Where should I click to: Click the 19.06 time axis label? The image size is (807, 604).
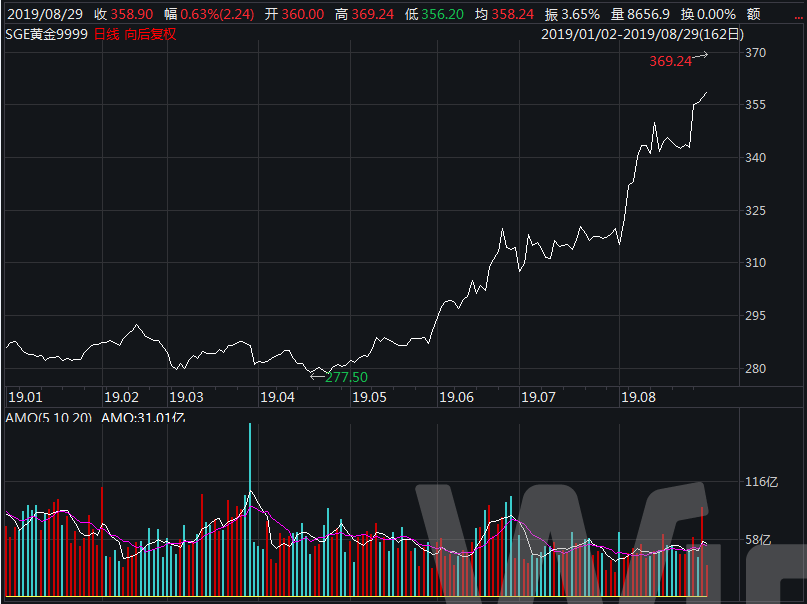pyautogui.click(x=456, y=397)
